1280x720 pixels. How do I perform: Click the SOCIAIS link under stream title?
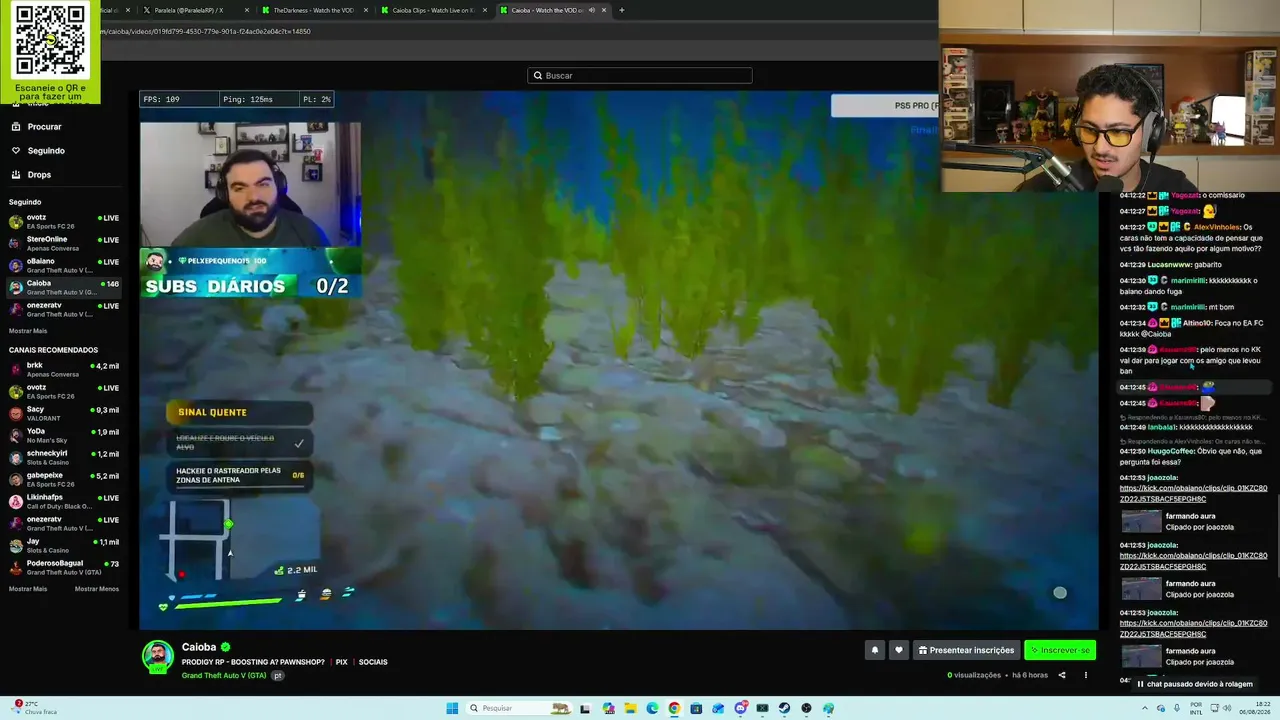click(x=373, y=662)
